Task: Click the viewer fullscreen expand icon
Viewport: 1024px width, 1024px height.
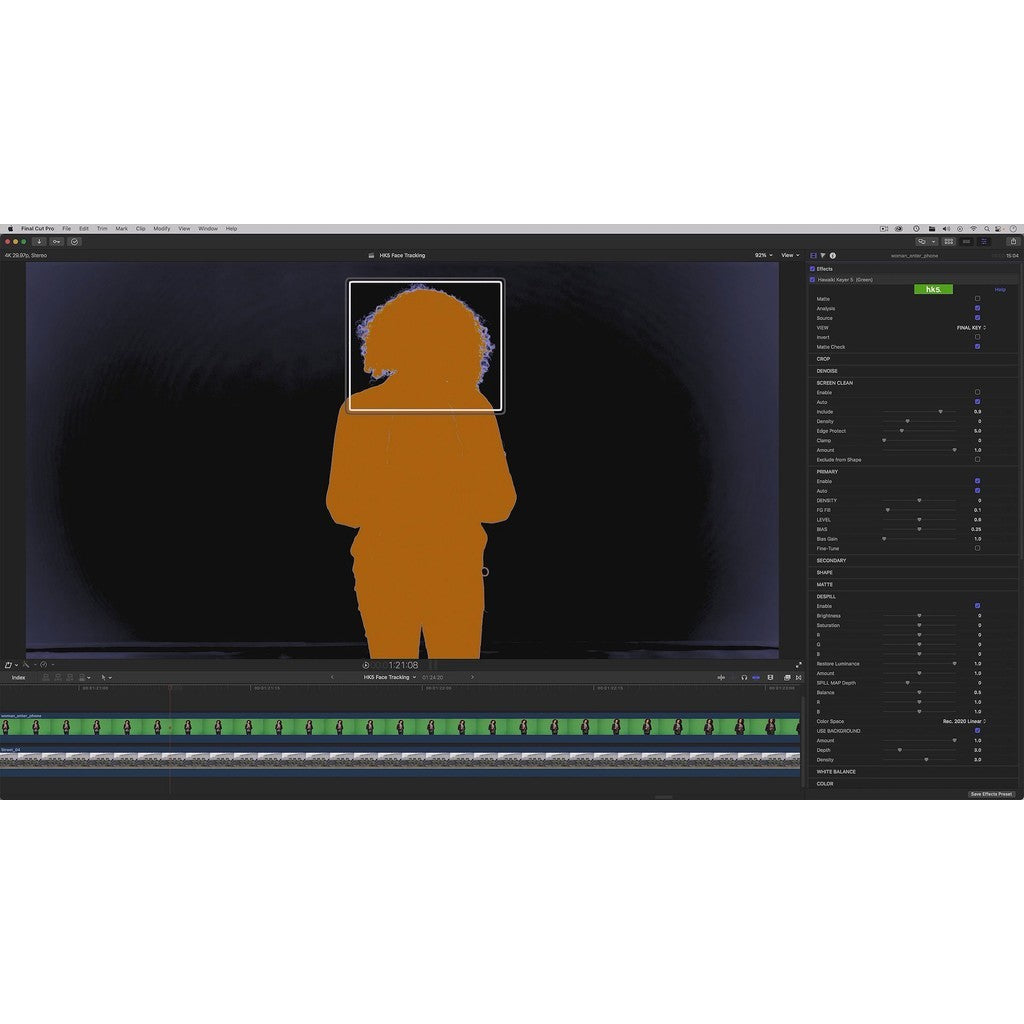Action: coord(798,665)
